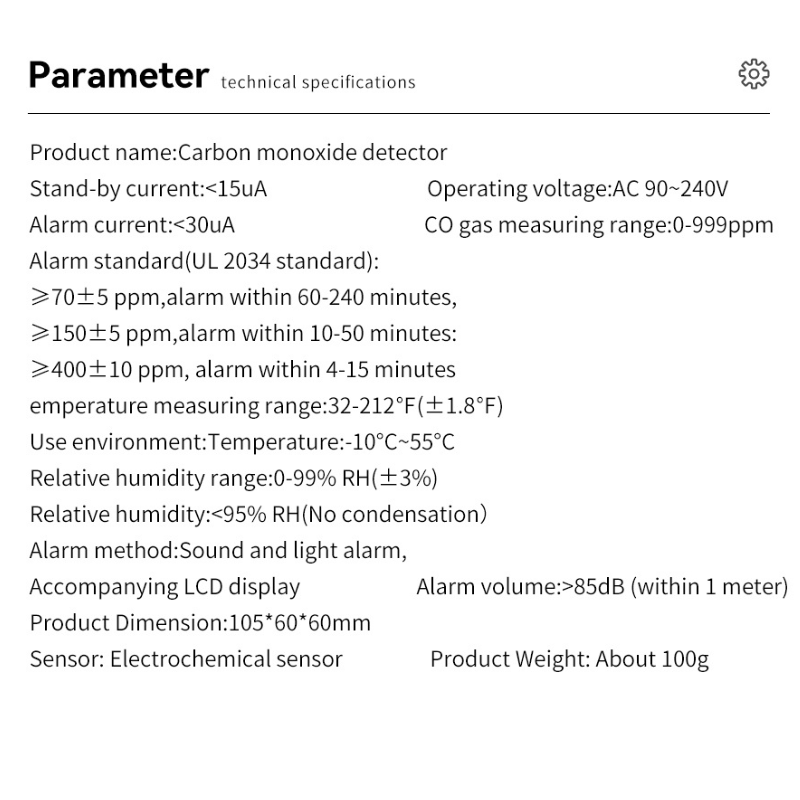Select the Relative humidity <95% RH line
Viewport: 800px width, 800px height.
(x=258, y=514)
